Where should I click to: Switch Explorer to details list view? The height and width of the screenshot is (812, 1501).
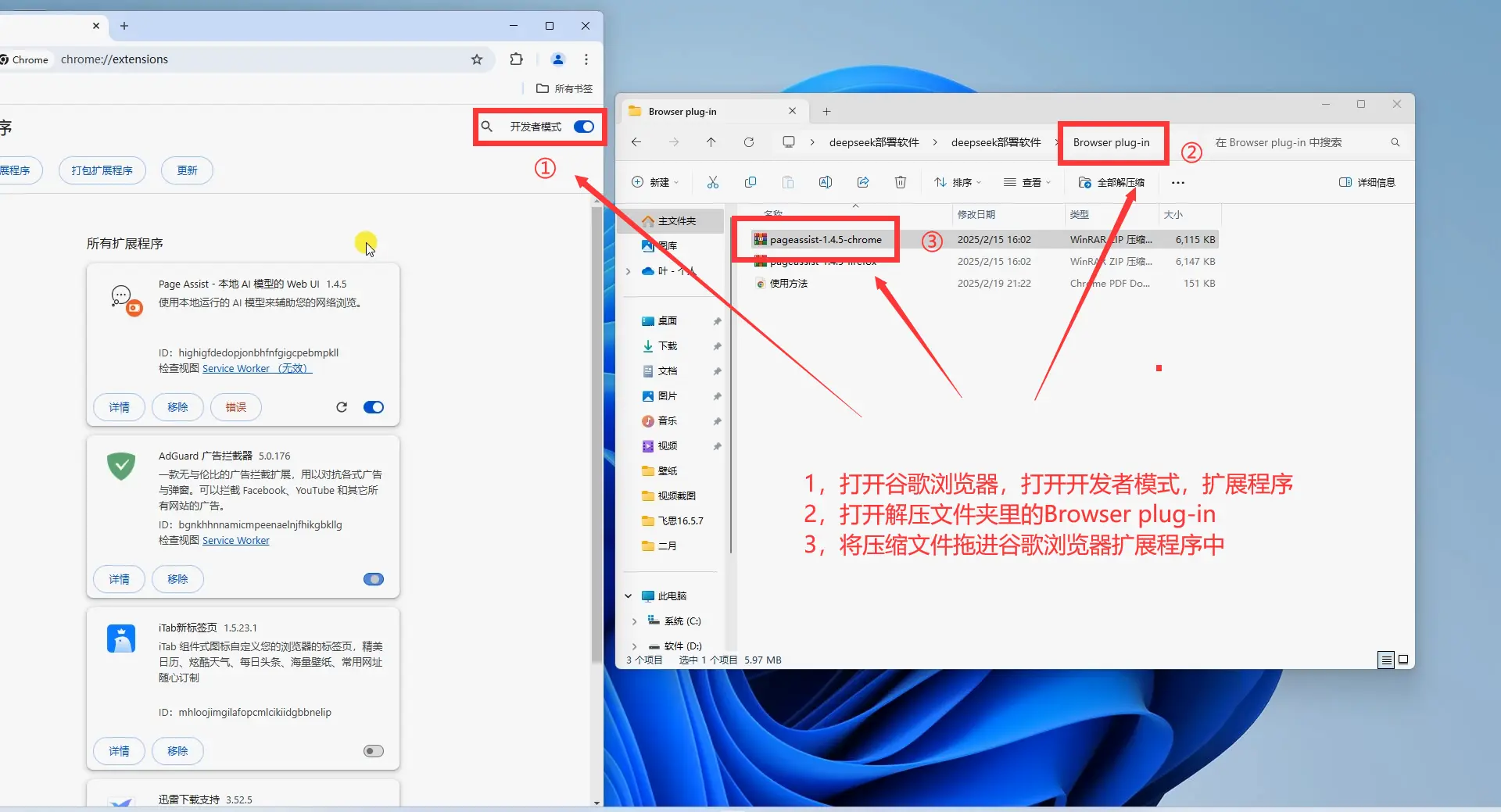click(1386, 660)
